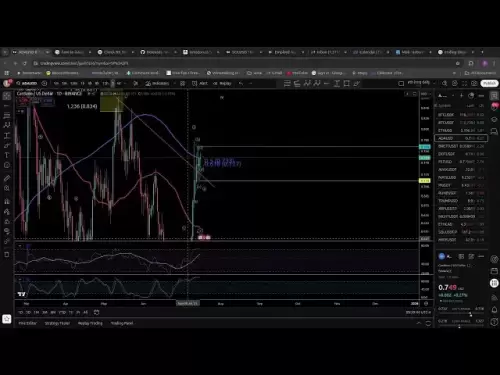500x375 pixels.
Task: Open the go-to-date calendar icon
Action: tap(96, 312)
